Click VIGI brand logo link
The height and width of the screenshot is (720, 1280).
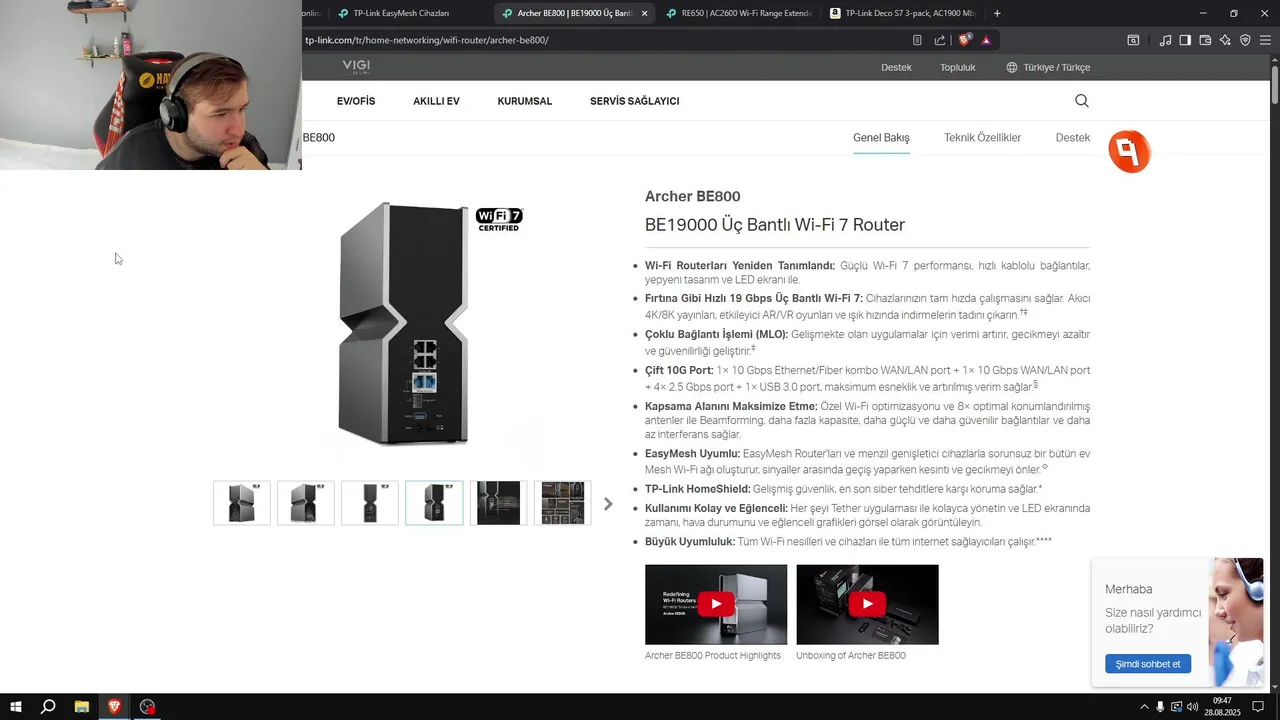[356, 67]
